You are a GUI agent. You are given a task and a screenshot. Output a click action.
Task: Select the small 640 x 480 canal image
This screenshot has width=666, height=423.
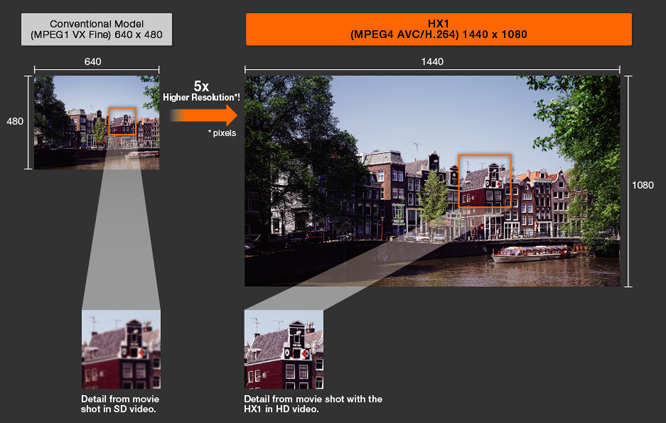tap(96, 122)
